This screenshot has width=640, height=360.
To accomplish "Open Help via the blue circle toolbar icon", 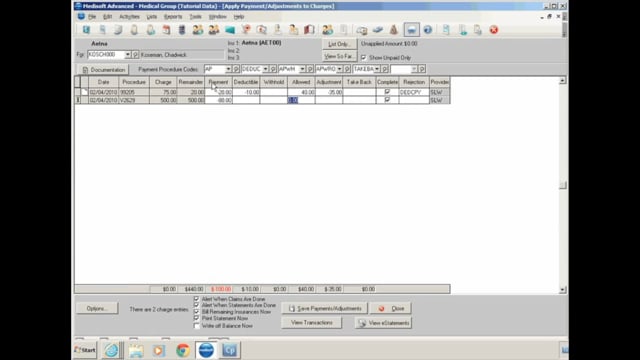I will tap(427, 30).
